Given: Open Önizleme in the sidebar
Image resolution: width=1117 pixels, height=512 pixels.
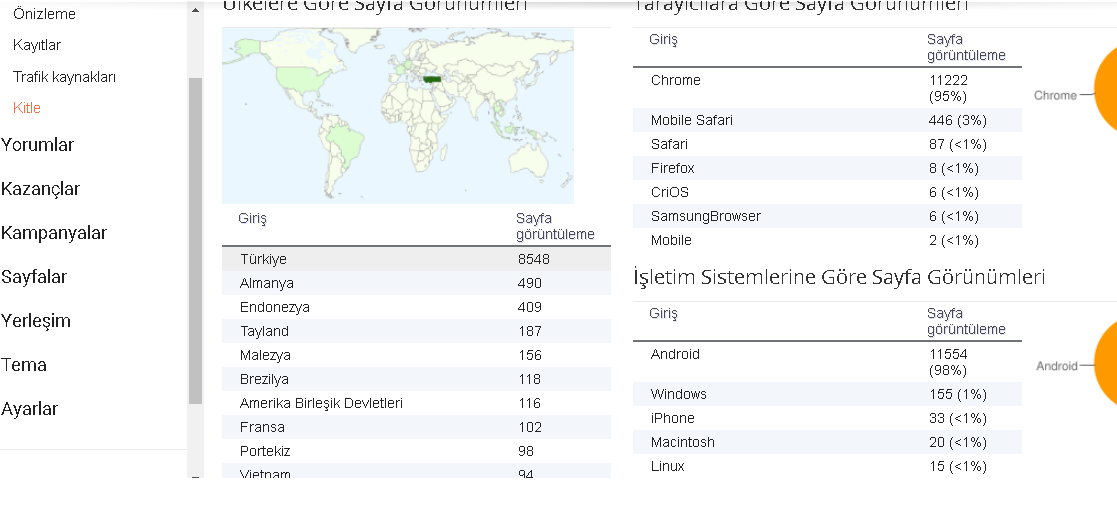Looking at the screenshot, I should pyautogui.click(x=44, y=14).
